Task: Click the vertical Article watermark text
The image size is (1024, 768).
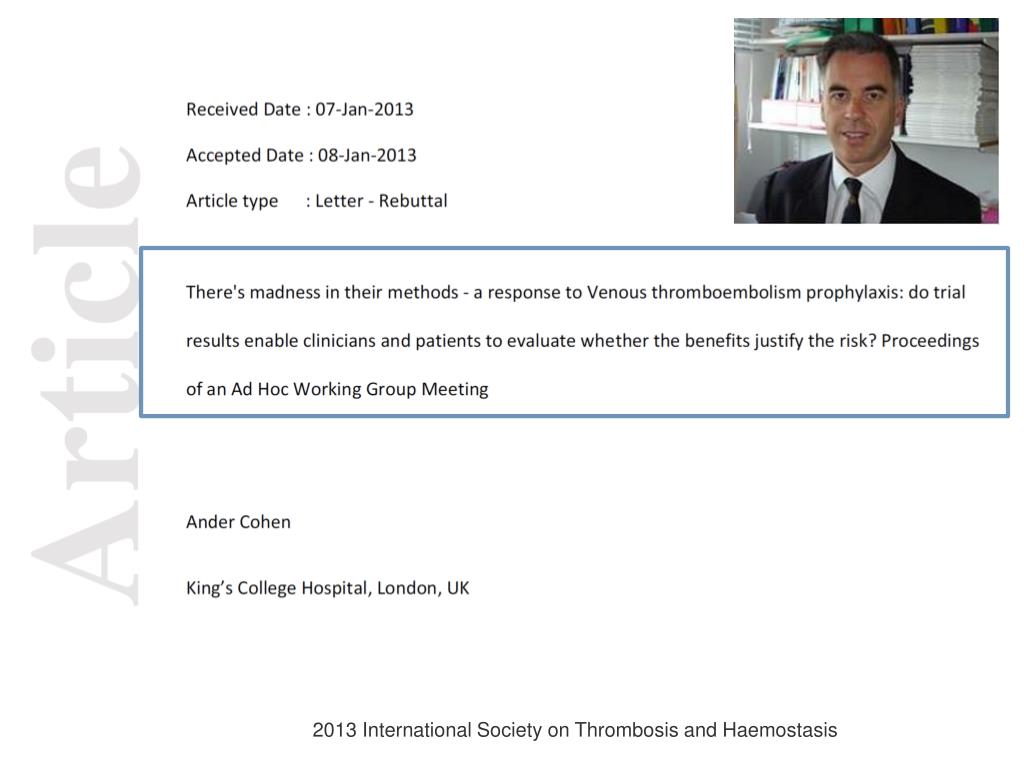Action: tap(86, 376)
